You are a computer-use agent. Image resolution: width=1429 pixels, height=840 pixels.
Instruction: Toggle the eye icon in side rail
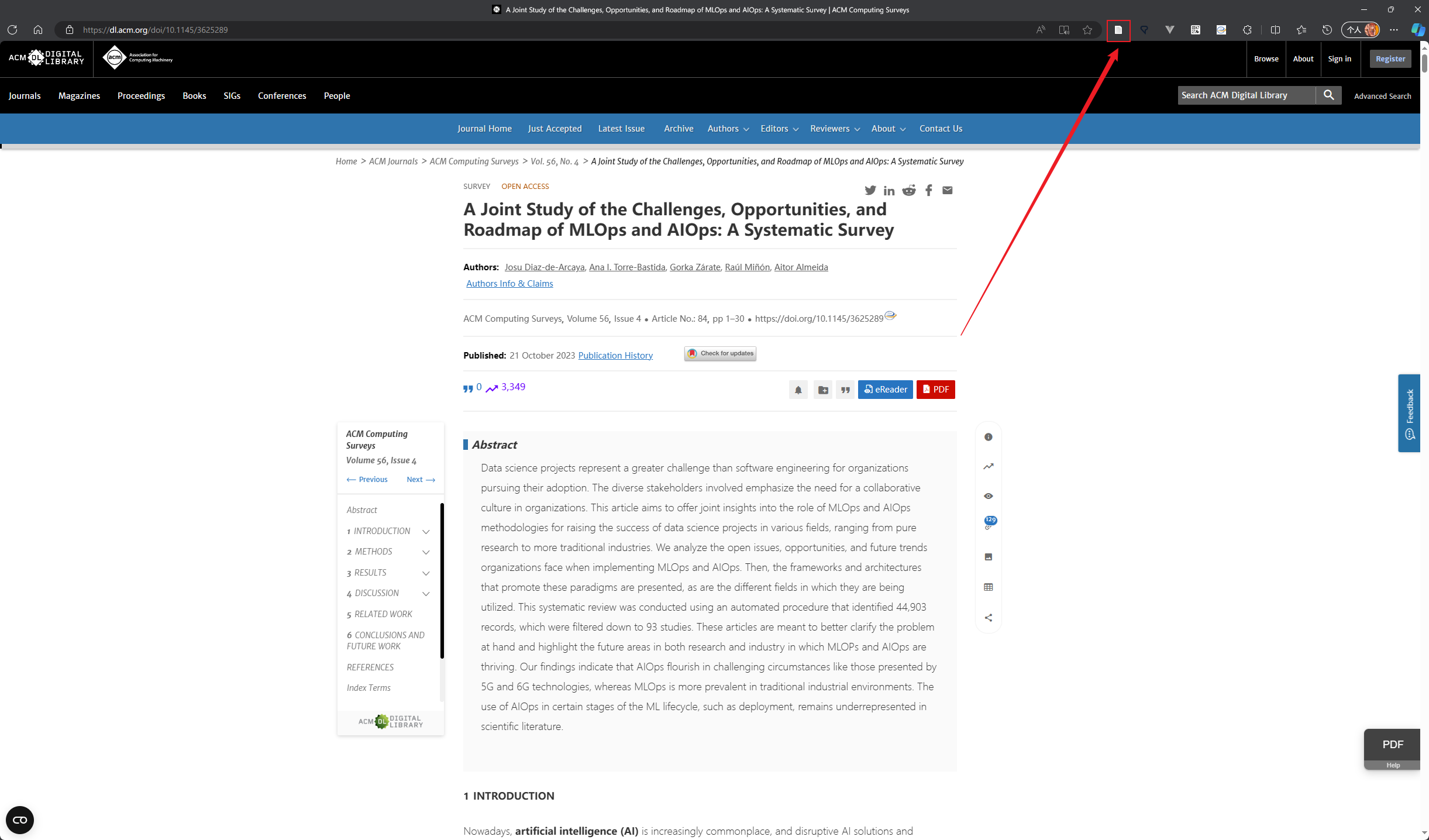pos(988,496)
